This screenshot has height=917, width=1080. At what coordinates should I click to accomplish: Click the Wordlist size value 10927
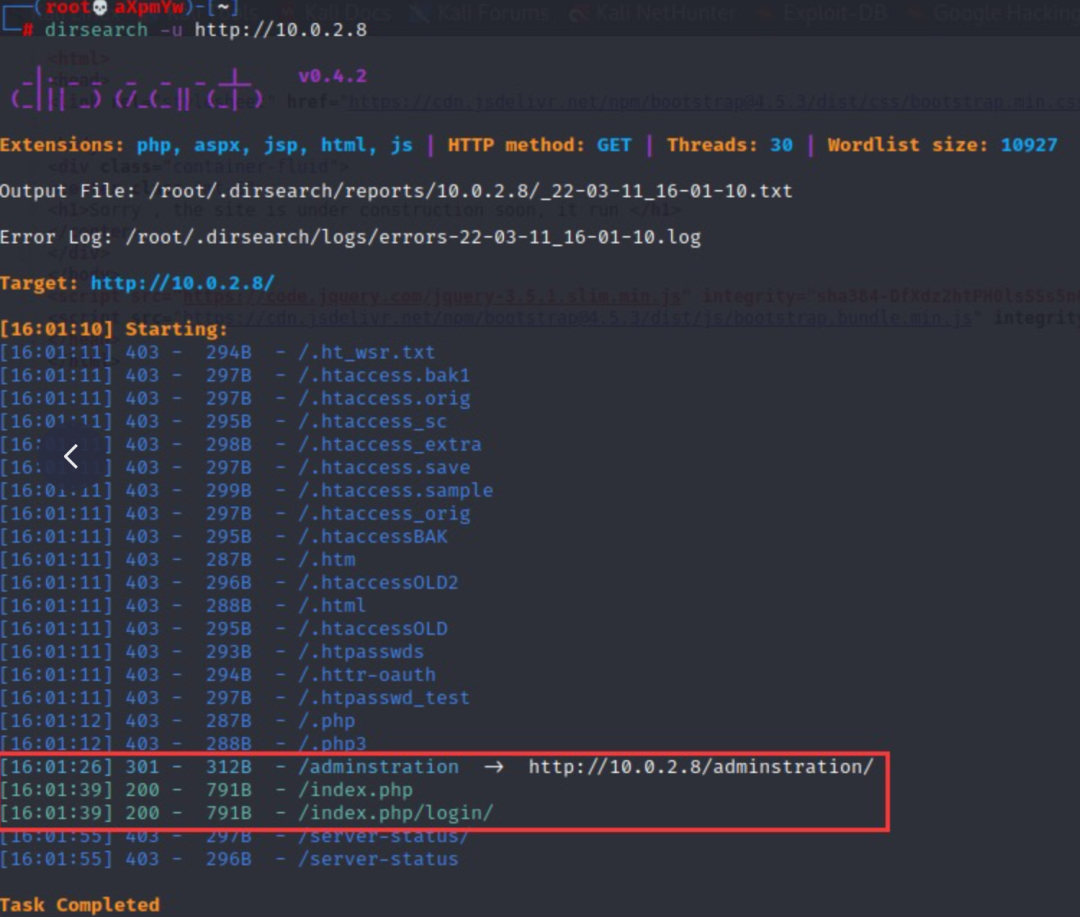click(1028, 145)
